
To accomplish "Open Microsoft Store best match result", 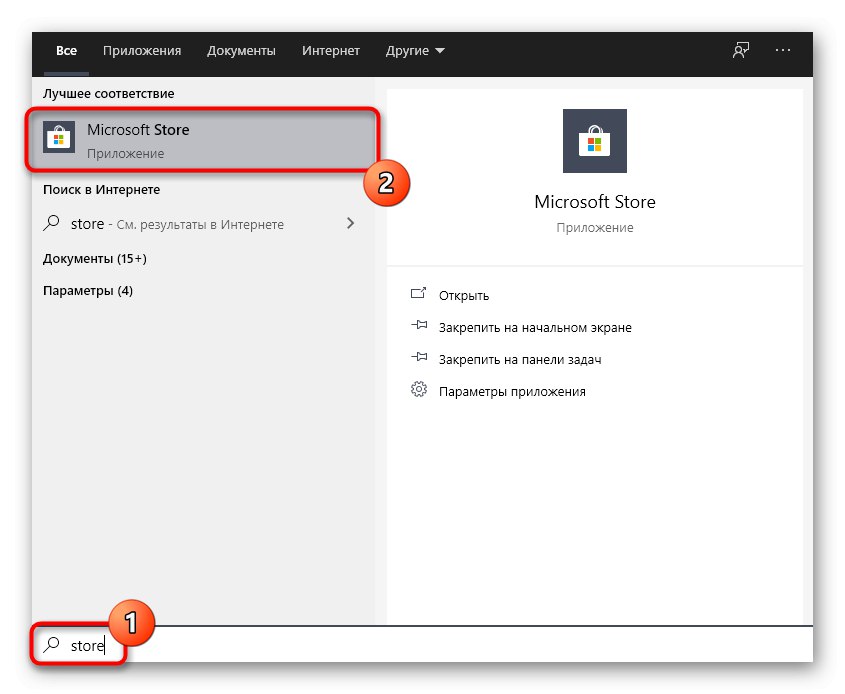I will [203, 140].
